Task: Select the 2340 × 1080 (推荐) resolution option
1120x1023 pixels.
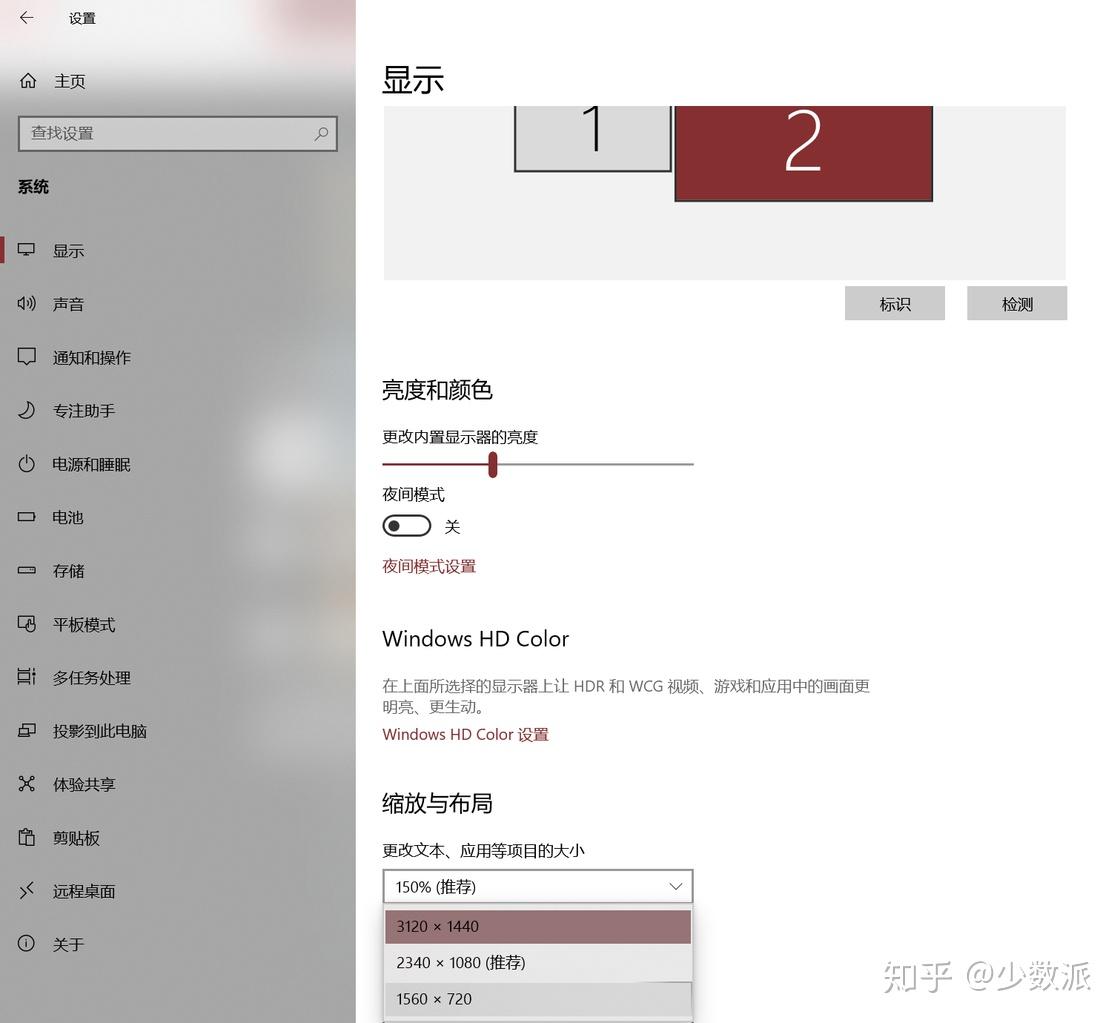Action: click(538, 962)
